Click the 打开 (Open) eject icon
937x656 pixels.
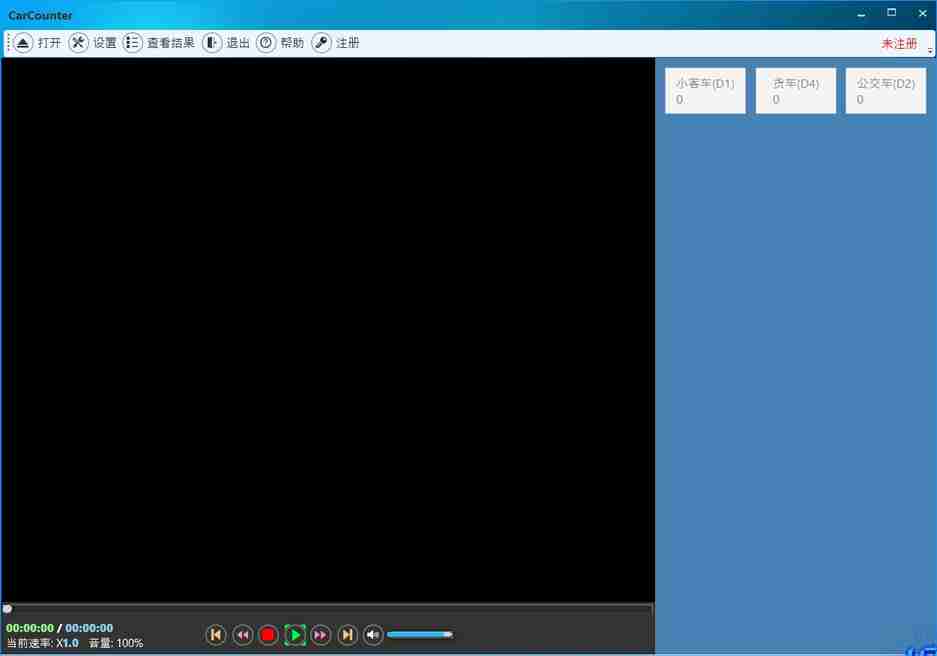[23, 43]
